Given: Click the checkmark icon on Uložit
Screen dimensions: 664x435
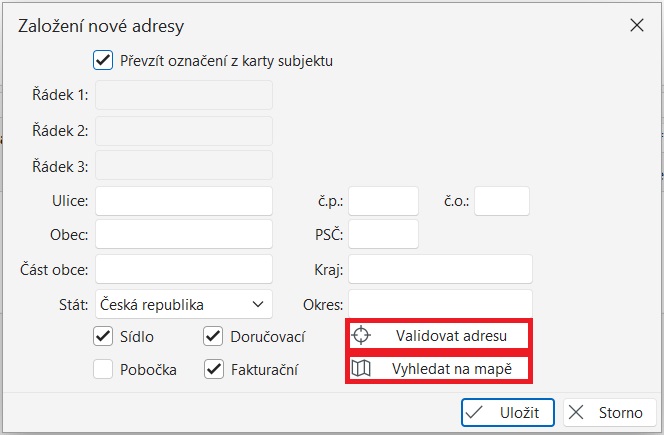Looking at the screenshot, I should [x=477, y=412].
